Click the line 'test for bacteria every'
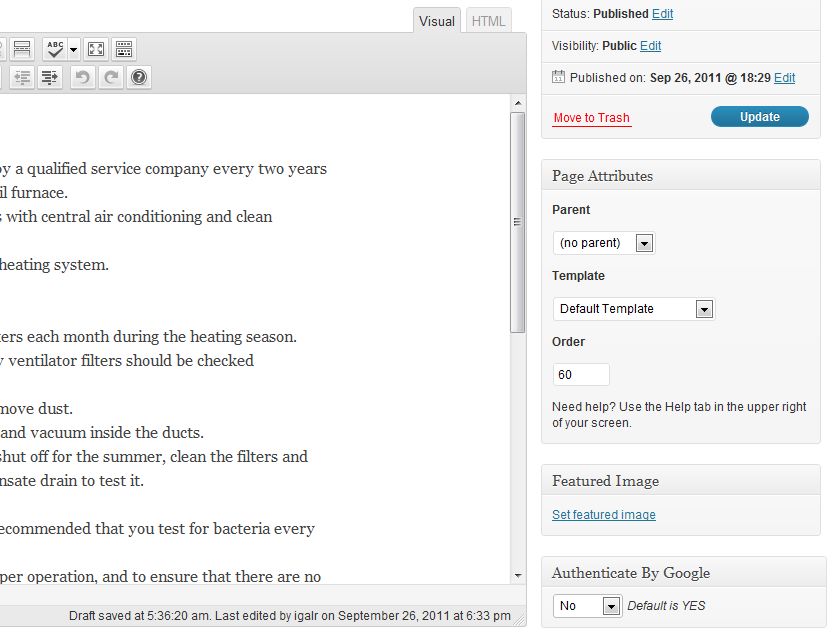This screenshot has width=837, height=640. (157, 529)
